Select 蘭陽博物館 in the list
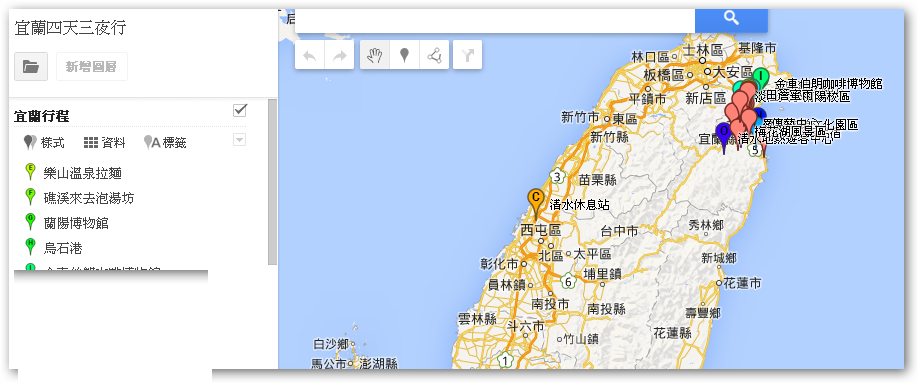 pos(76,224)
